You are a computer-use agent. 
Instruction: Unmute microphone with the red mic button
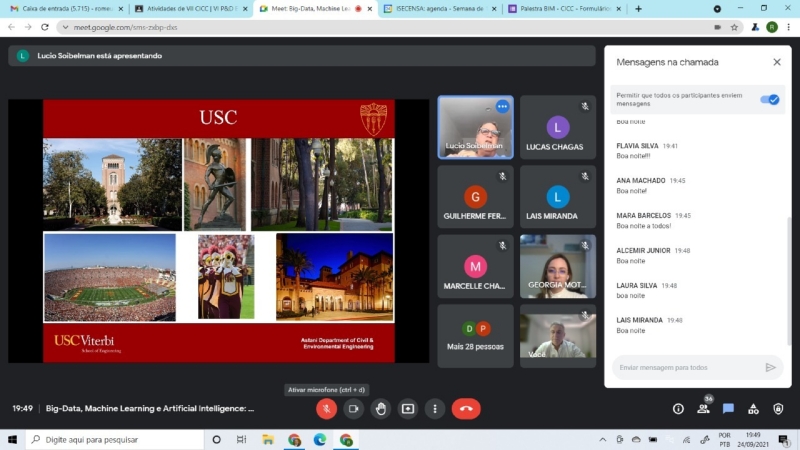(x=326, y=409)
